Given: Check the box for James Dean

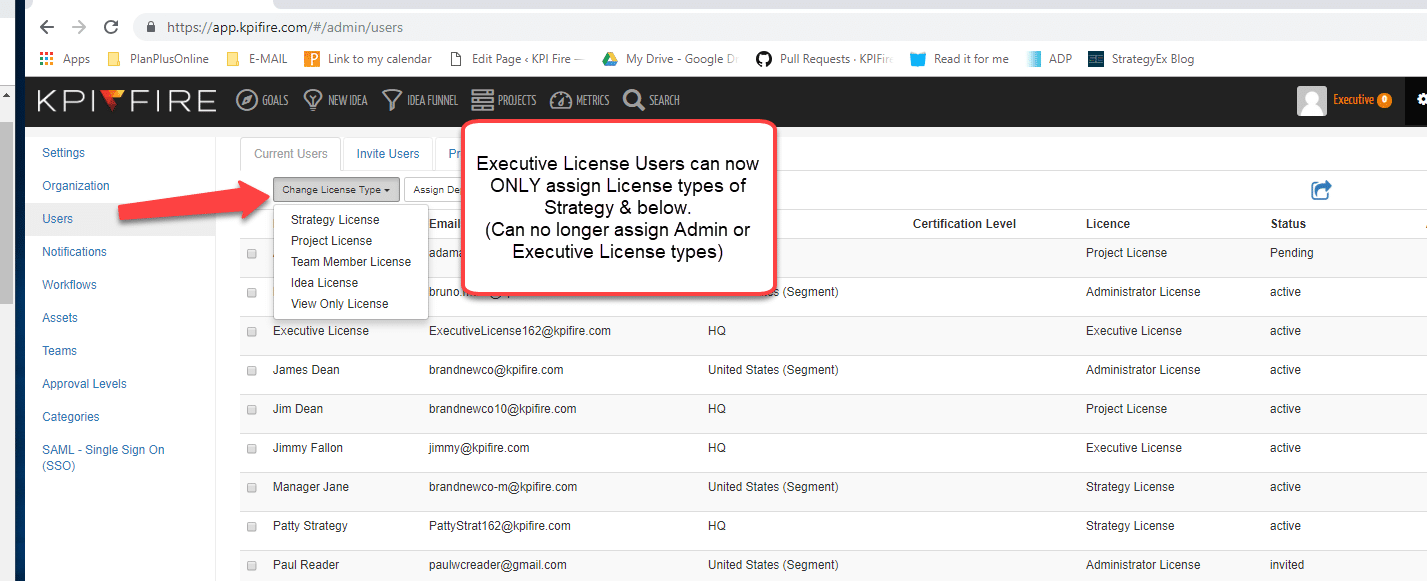Looking at the screenshot, I should (x=252, y=371).
